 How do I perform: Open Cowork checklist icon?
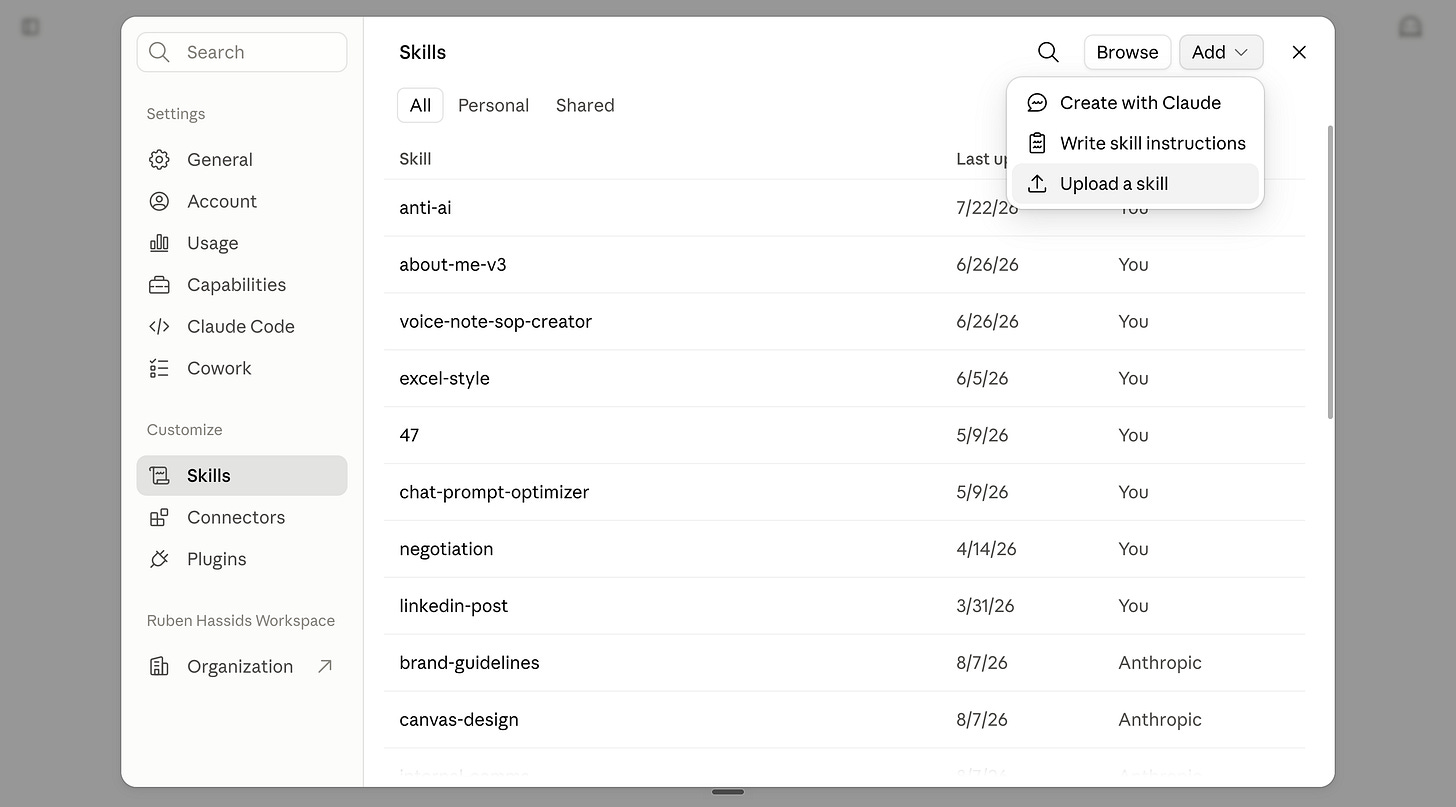coord(159,368)
